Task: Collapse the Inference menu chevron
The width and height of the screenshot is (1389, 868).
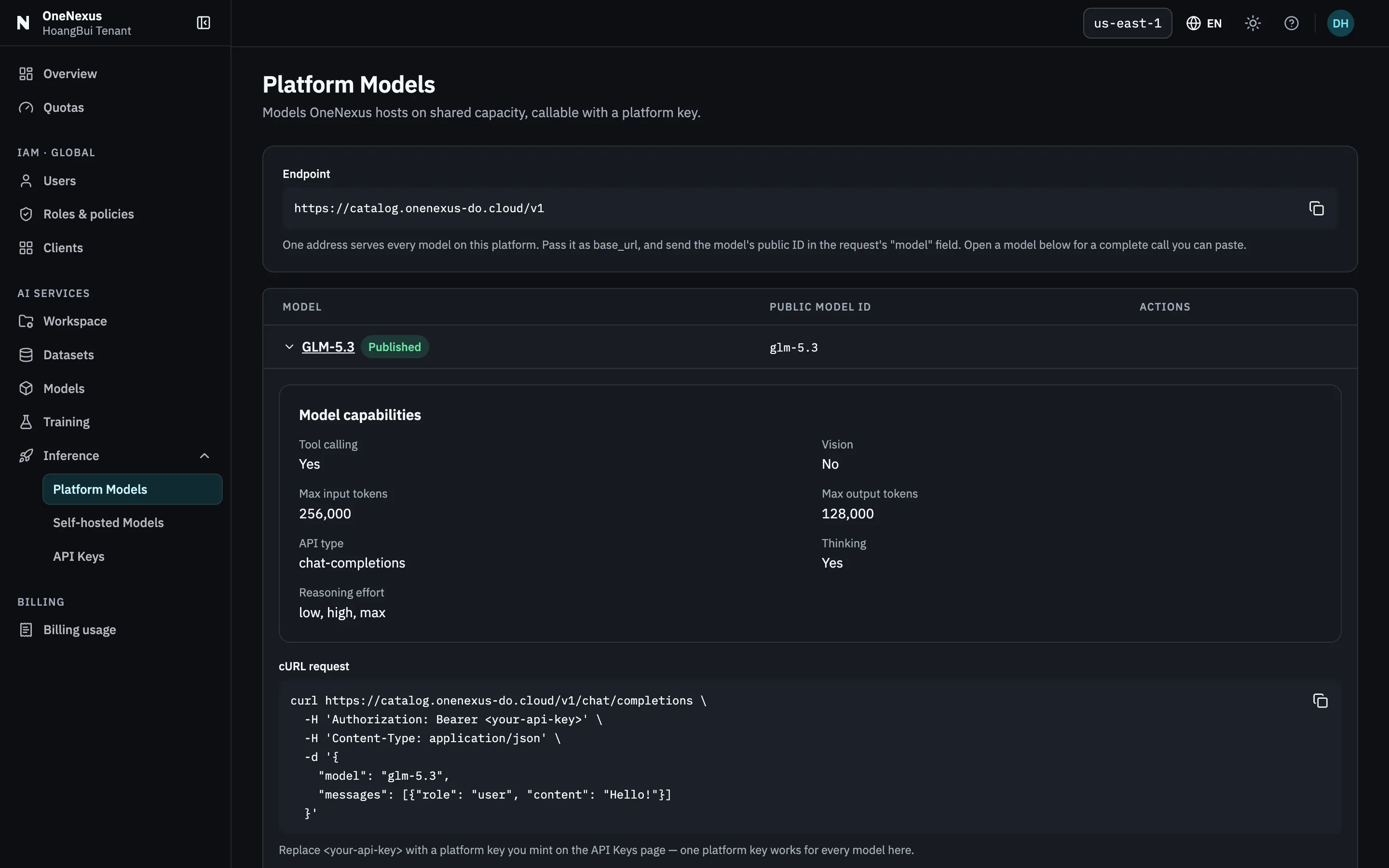Action: [x=204, y=456]
